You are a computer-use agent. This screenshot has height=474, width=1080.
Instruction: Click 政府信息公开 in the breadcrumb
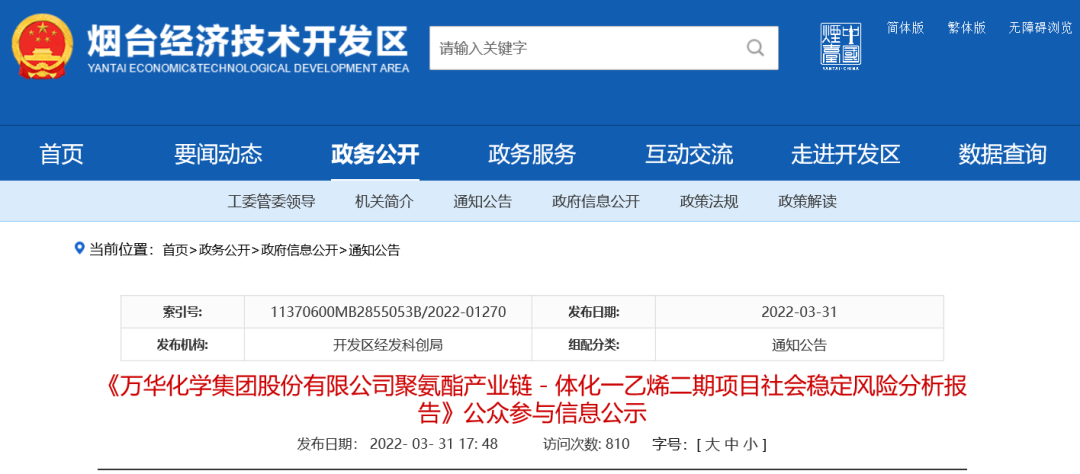click(x=300, y=250)
